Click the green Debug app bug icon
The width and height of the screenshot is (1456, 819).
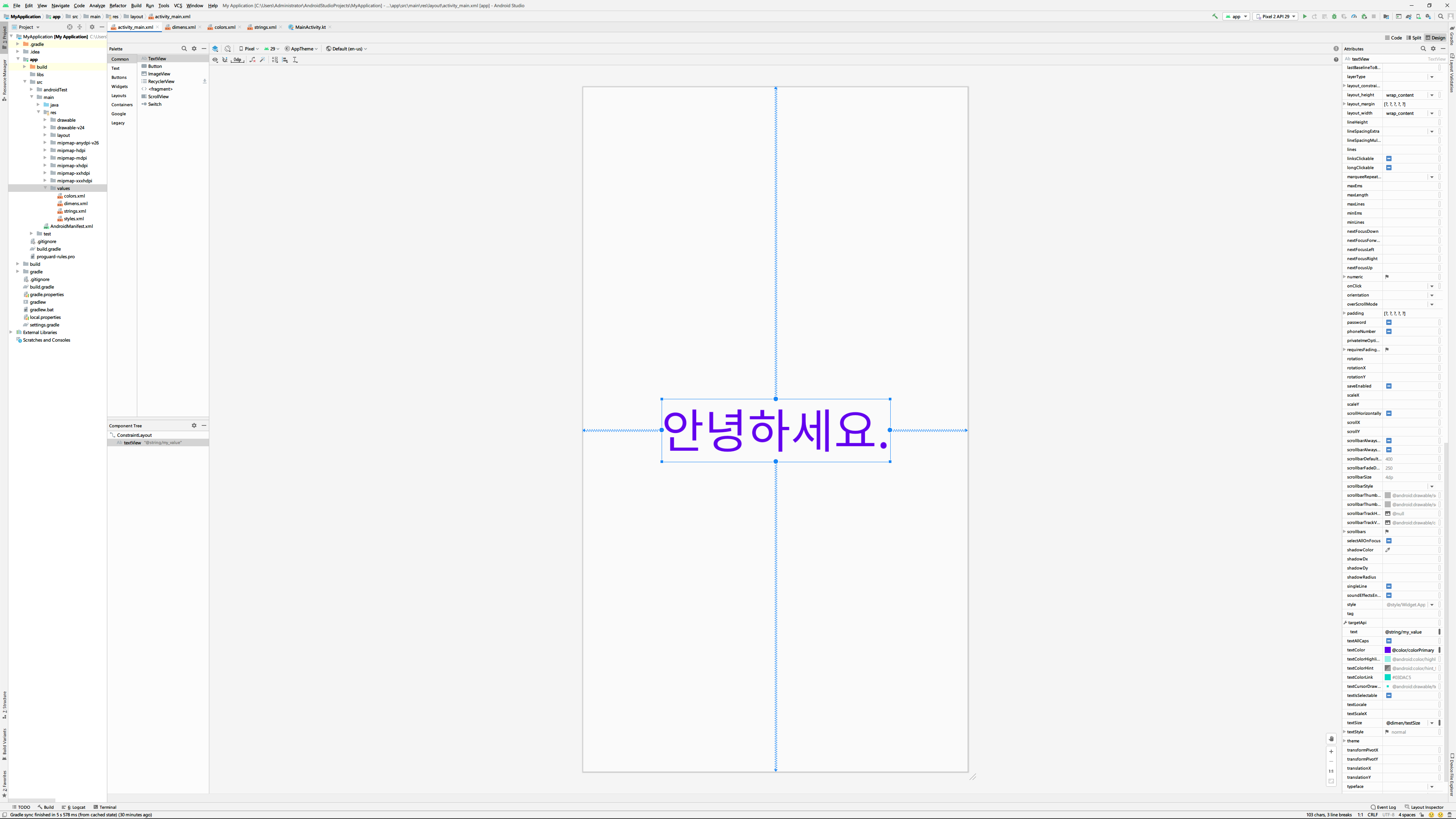pyautogui.click(x=1335, y=16)
